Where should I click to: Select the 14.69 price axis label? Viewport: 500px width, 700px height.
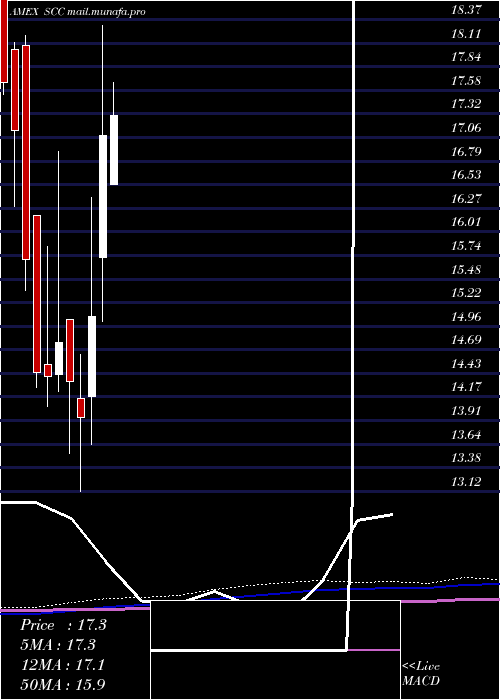(x=466, y=339)
